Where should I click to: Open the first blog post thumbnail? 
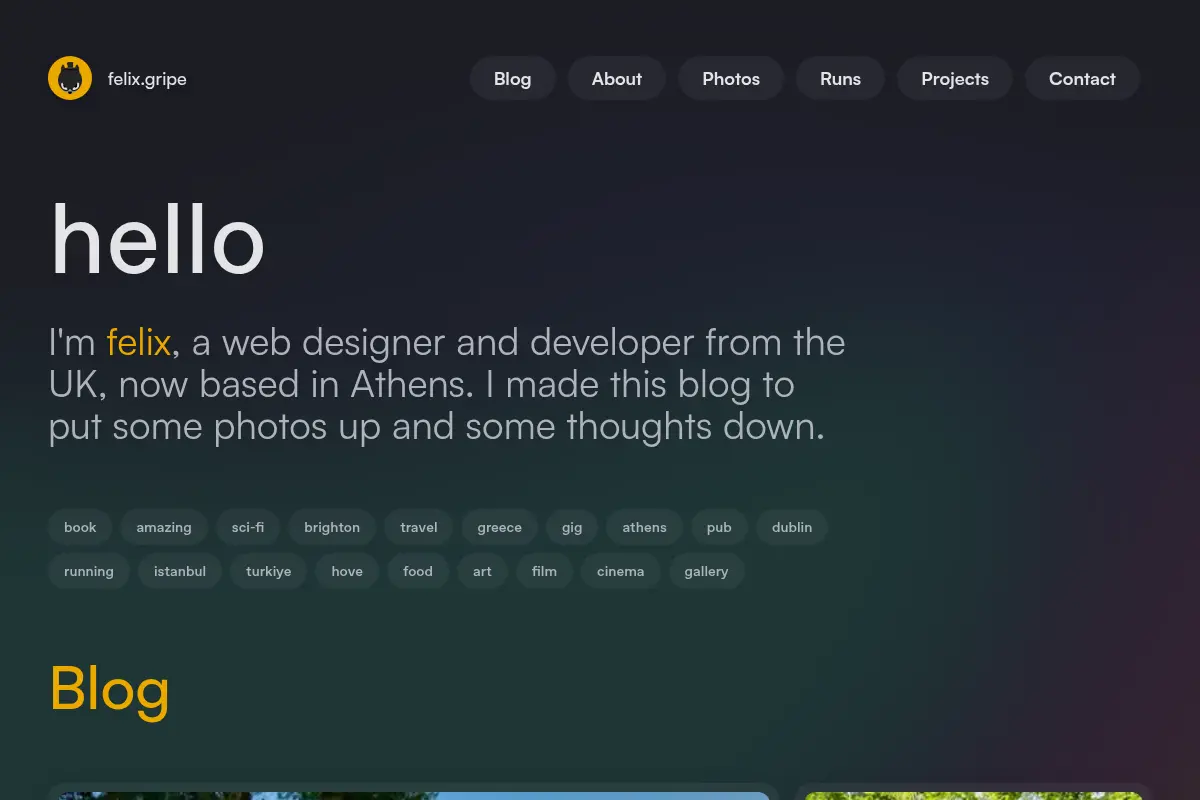(413, 795)
